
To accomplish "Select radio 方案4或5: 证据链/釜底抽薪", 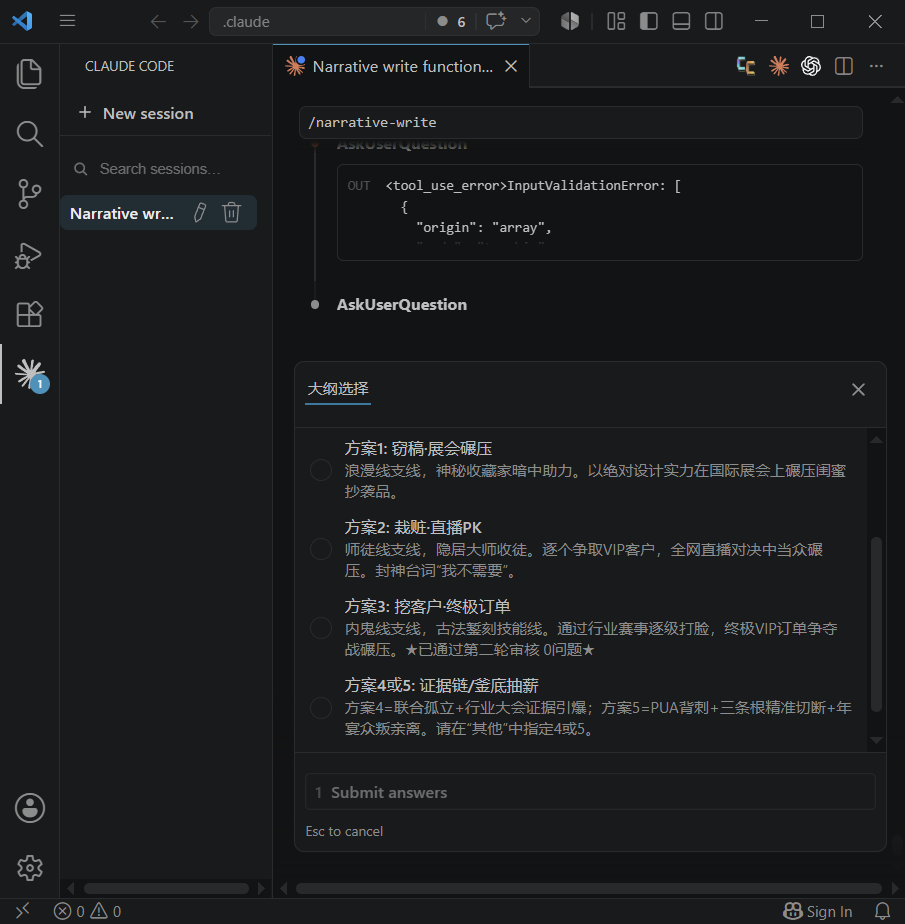I will [321, 707].
